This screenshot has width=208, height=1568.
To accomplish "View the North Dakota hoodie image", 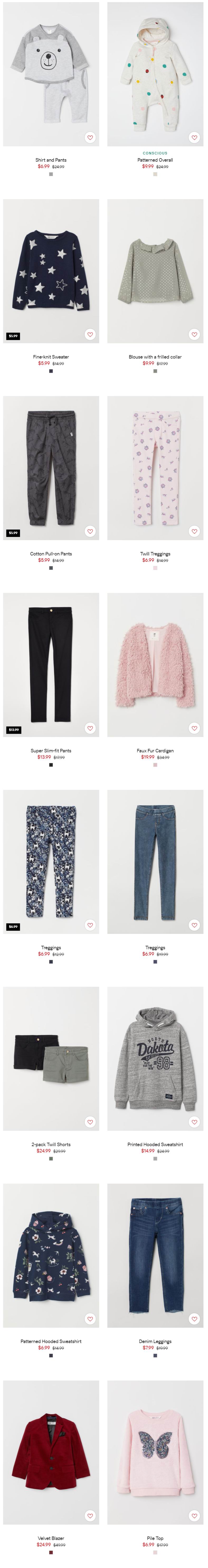I will [155, 1059].
